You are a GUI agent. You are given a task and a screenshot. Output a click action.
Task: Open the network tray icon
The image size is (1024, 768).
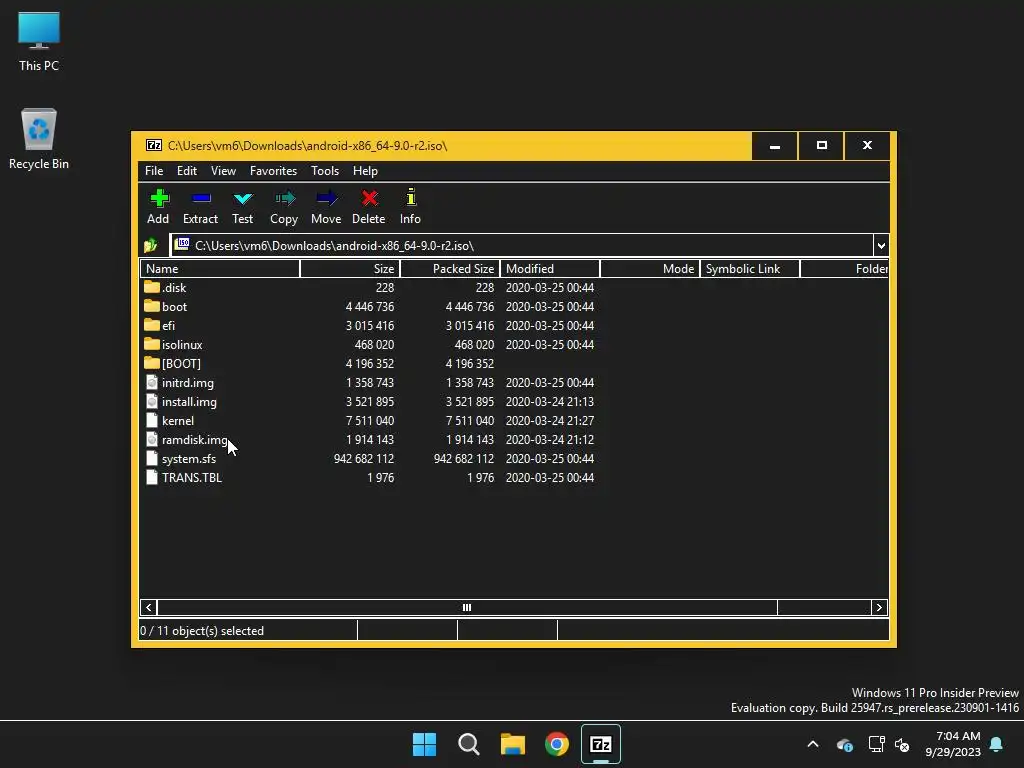(876, 744)
